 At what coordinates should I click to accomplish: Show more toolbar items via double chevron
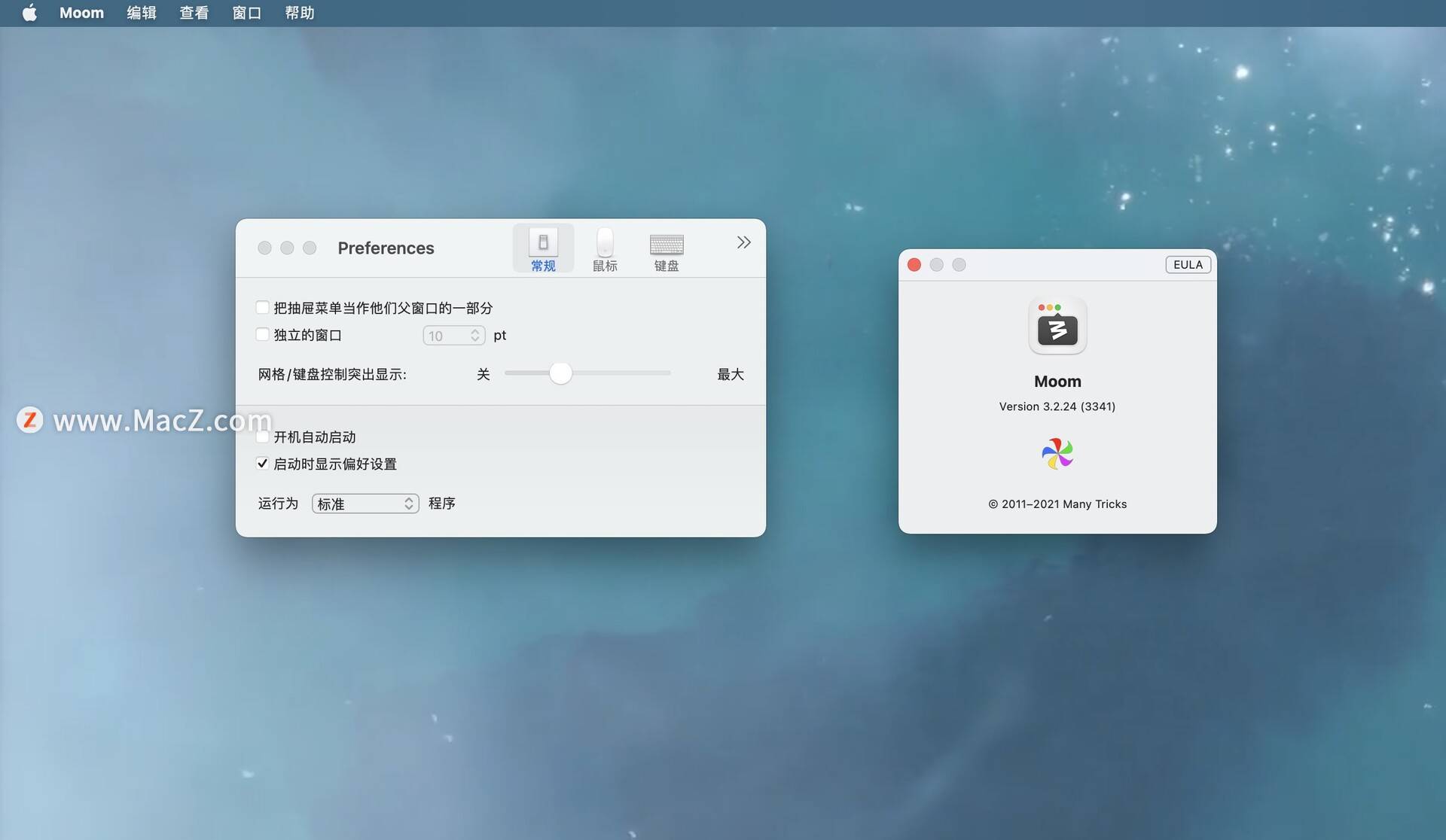[x=743, y=242]
